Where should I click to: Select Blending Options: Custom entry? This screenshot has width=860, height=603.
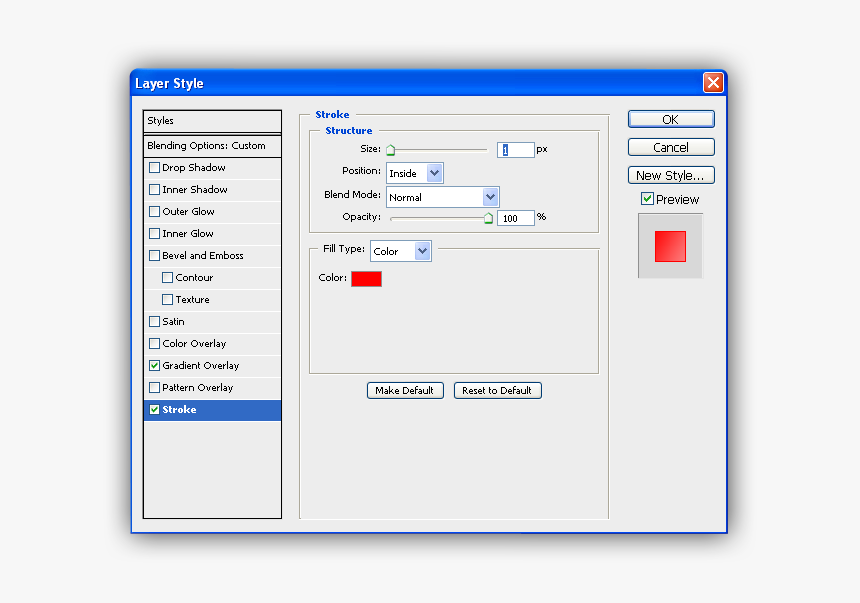tap(212, 146)
